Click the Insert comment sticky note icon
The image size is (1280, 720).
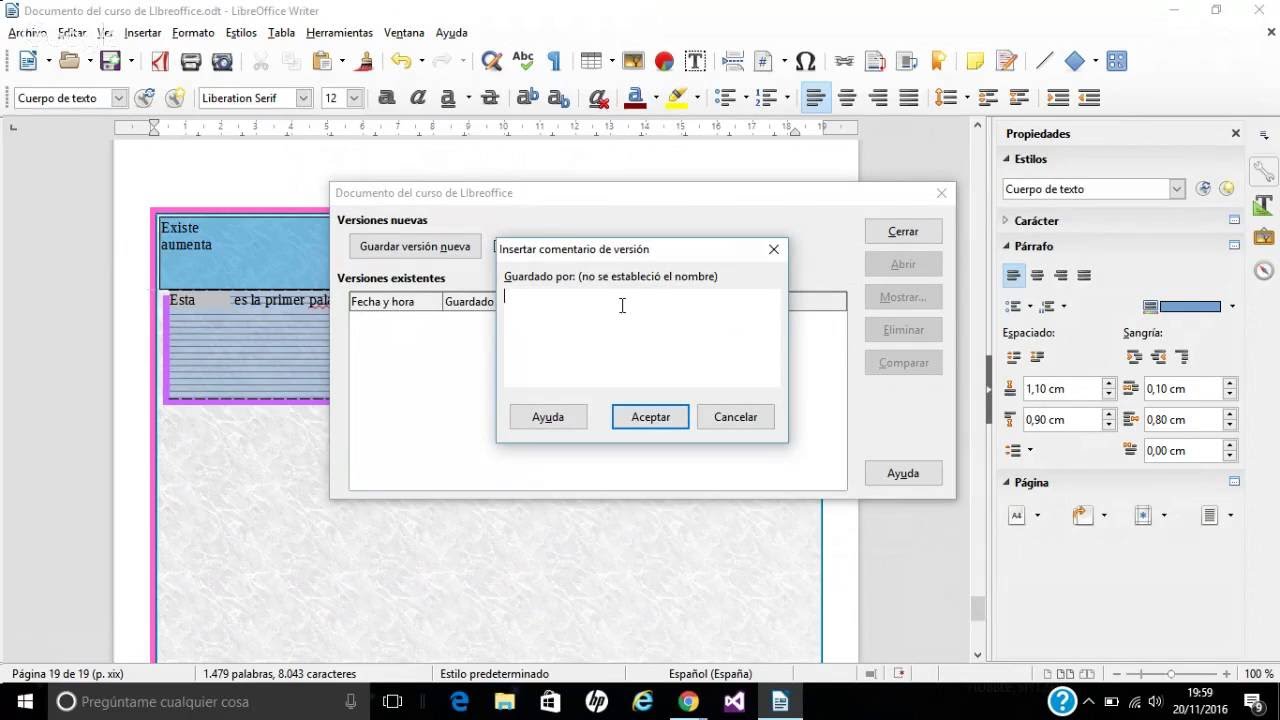coord(975,61)
